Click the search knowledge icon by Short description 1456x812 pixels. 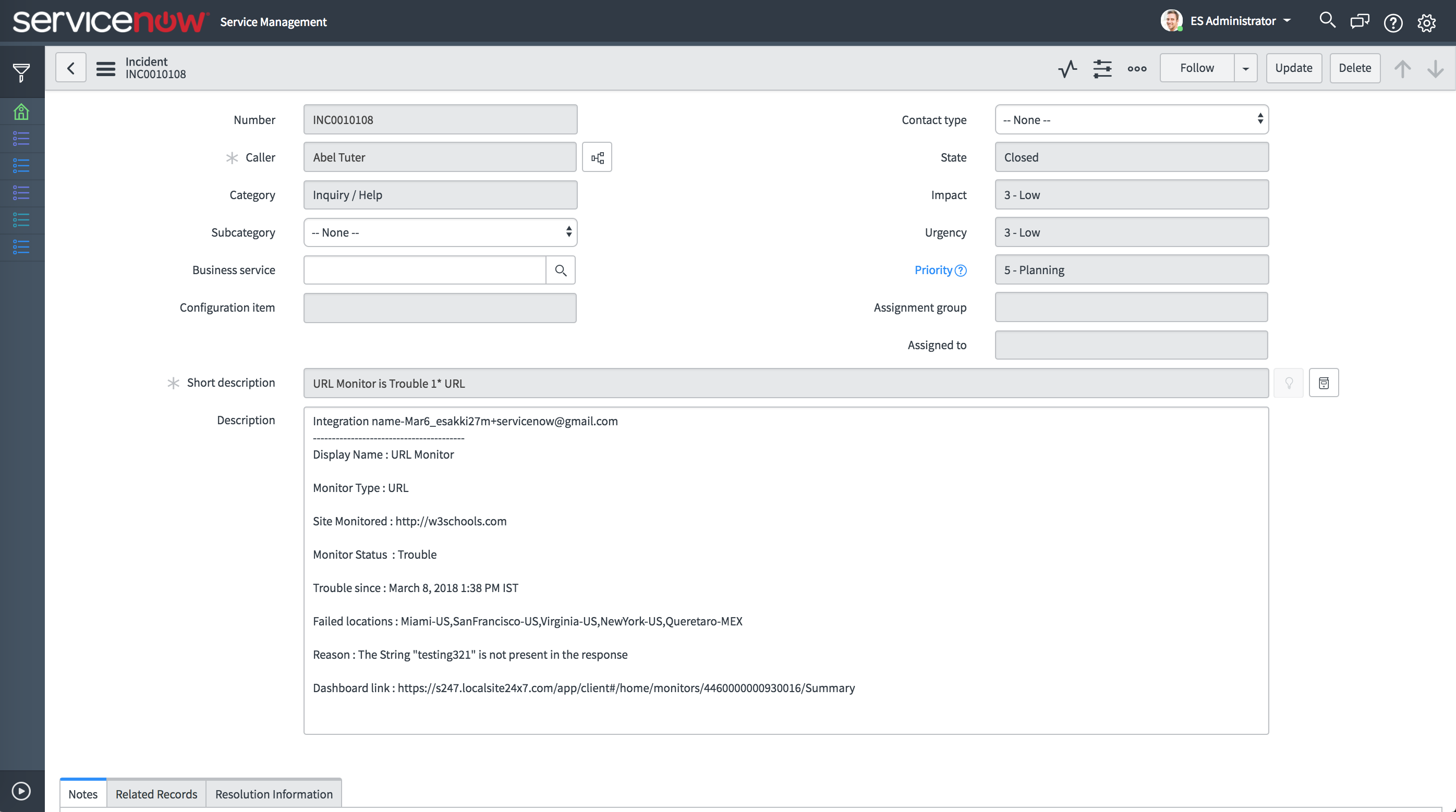click(1323, 383)
